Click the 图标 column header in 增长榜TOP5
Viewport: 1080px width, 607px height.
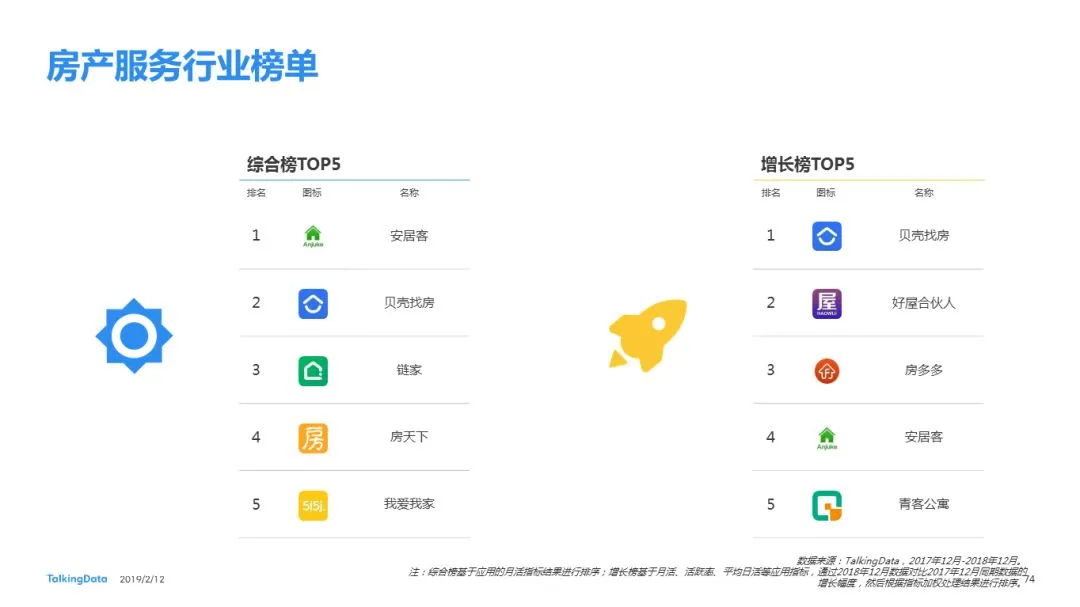click(826, 193)
